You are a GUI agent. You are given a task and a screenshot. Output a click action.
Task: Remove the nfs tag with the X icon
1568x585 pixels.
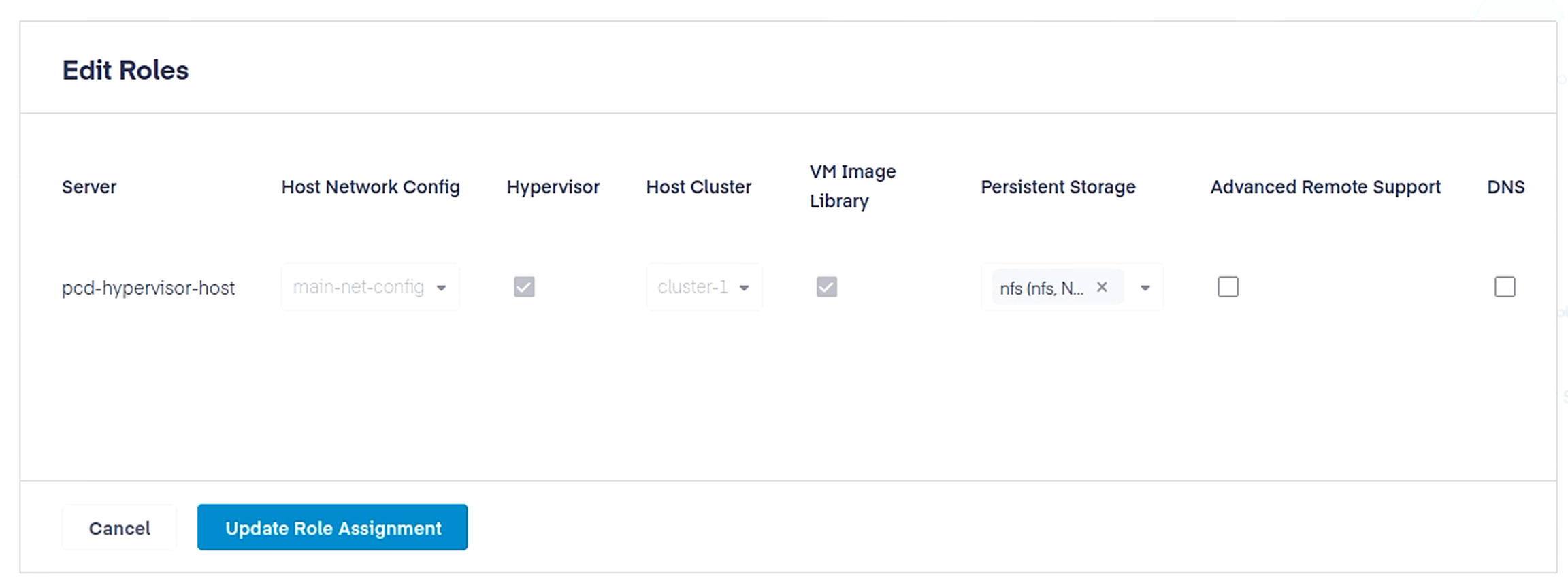pyautogui.click(x=1102, y=287)
